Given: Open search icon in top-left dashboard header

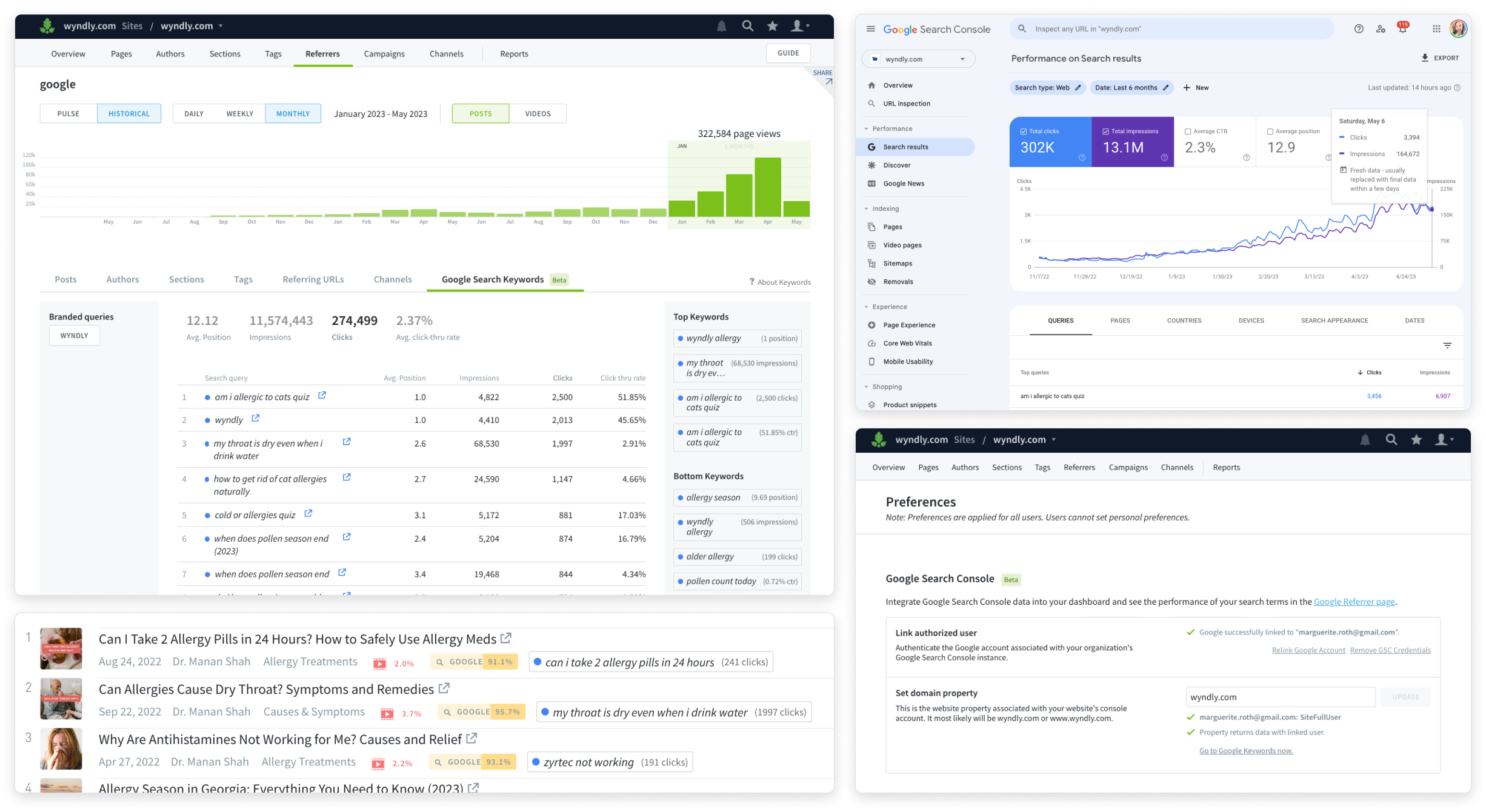Looking at the screenshot, I should point(747,26).
